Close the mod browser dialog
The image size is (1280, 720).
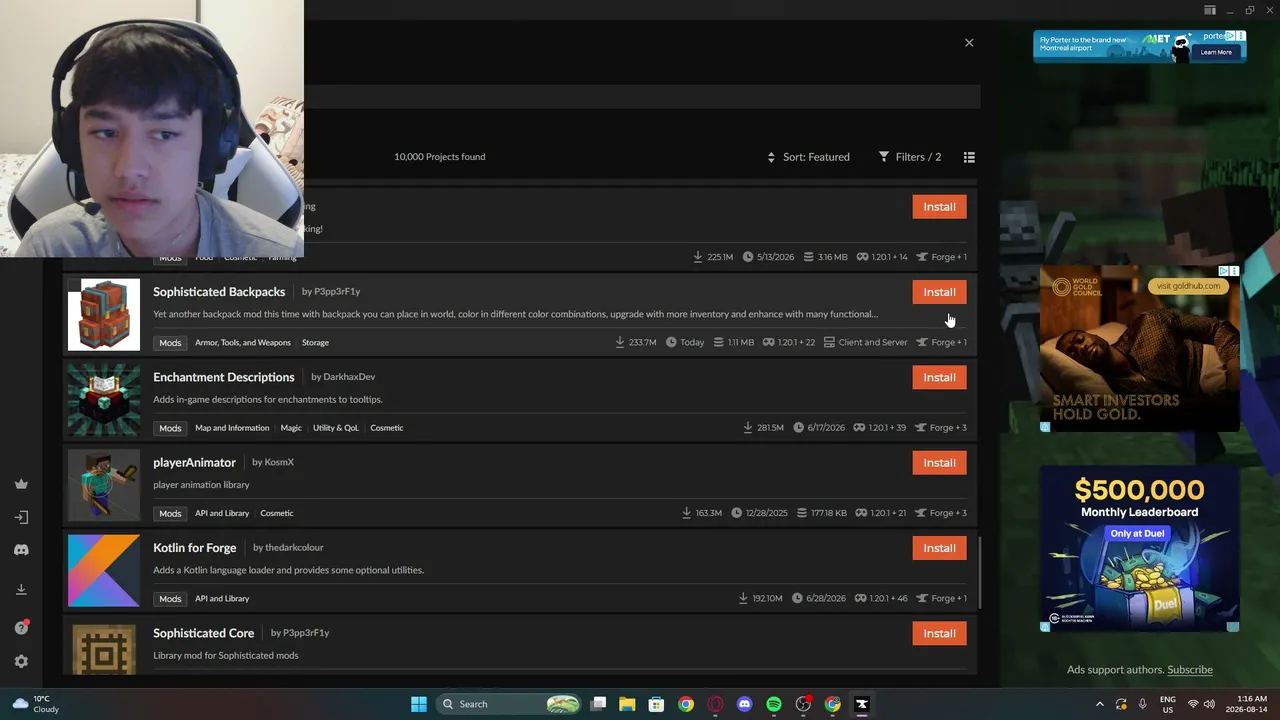point(969,43)
